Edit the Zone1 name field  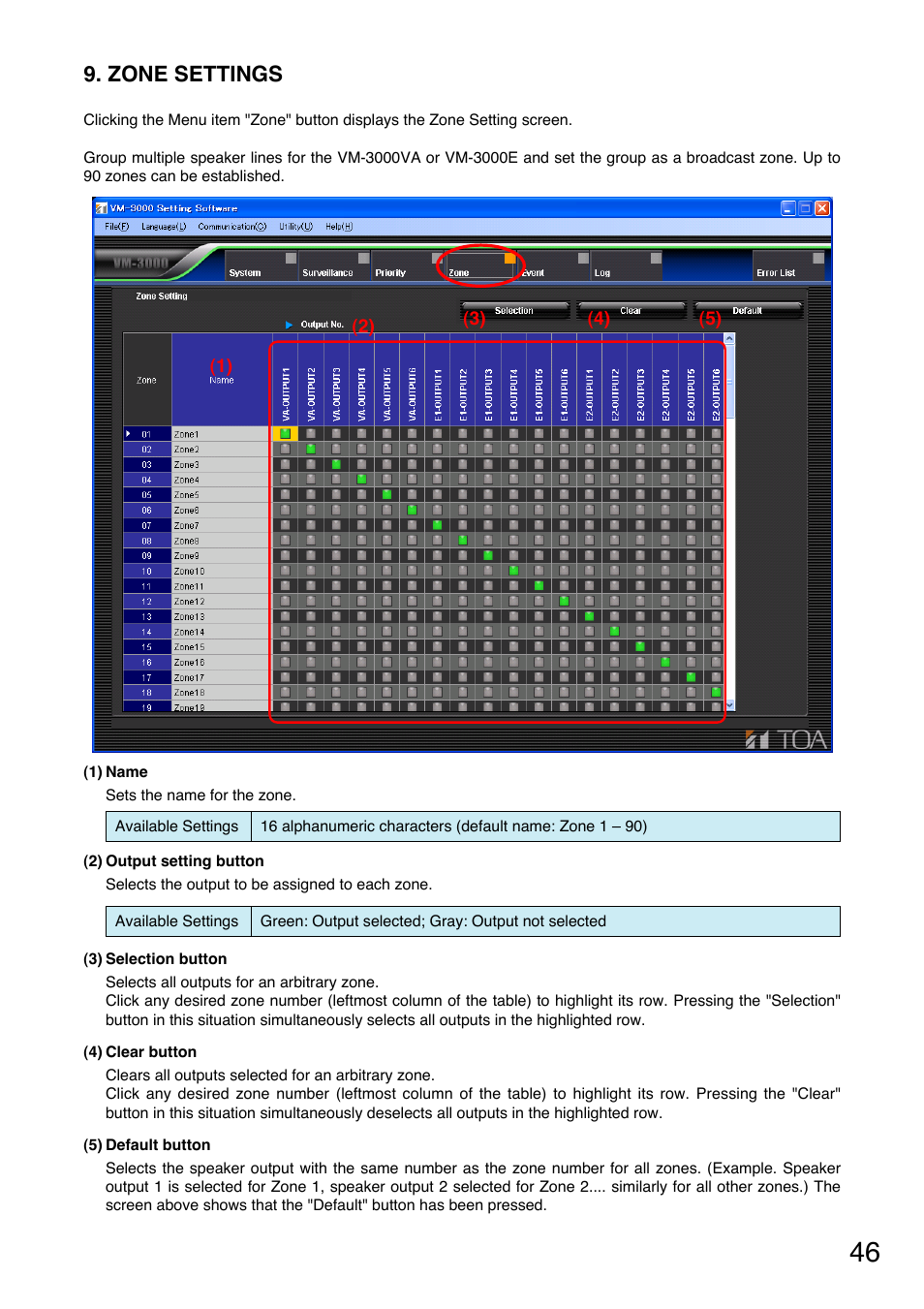click(x=222, y=434)
